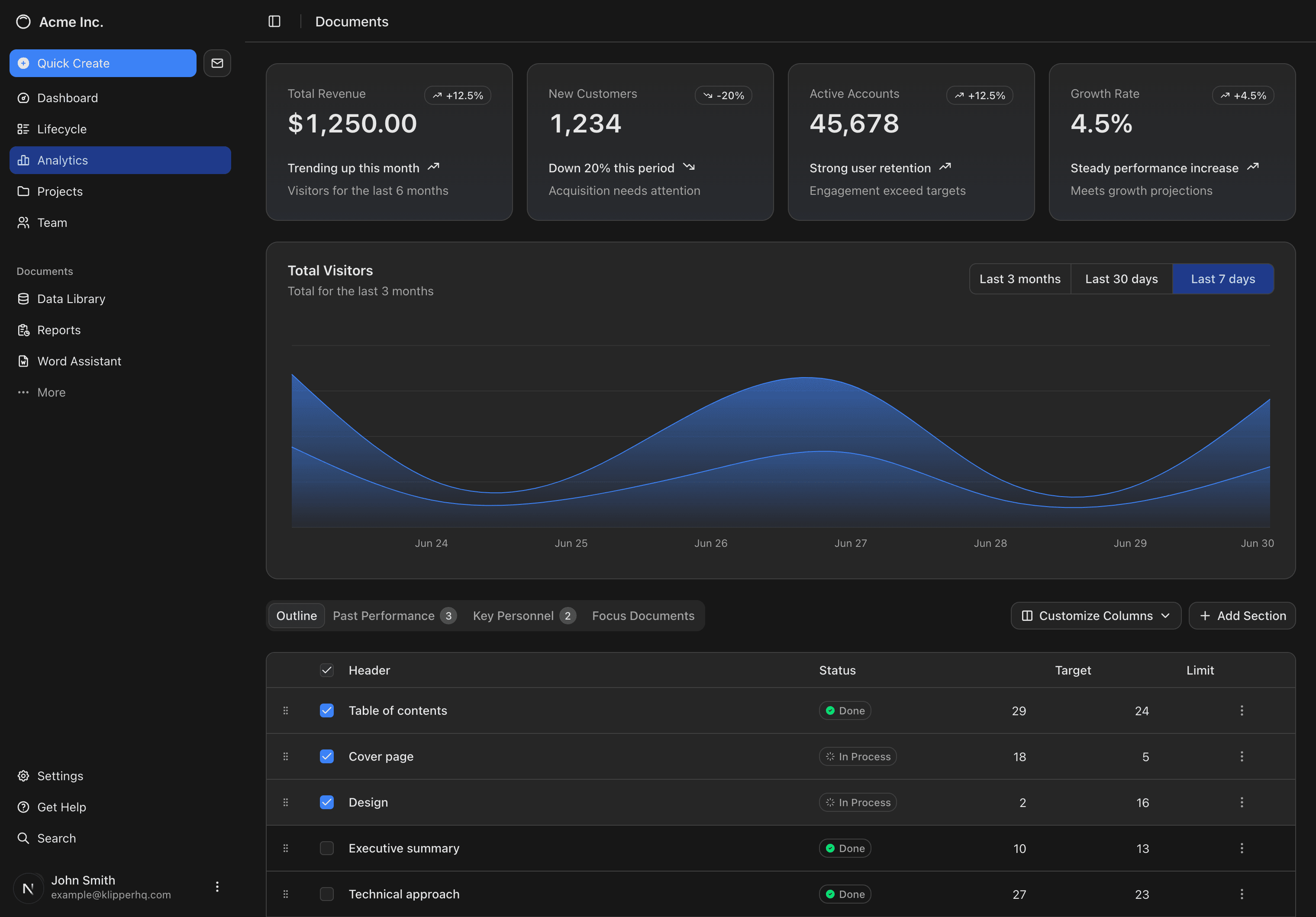Open John Smith account options menu
The width and height of the screenshot is (1316, 917).
[217, 887]
